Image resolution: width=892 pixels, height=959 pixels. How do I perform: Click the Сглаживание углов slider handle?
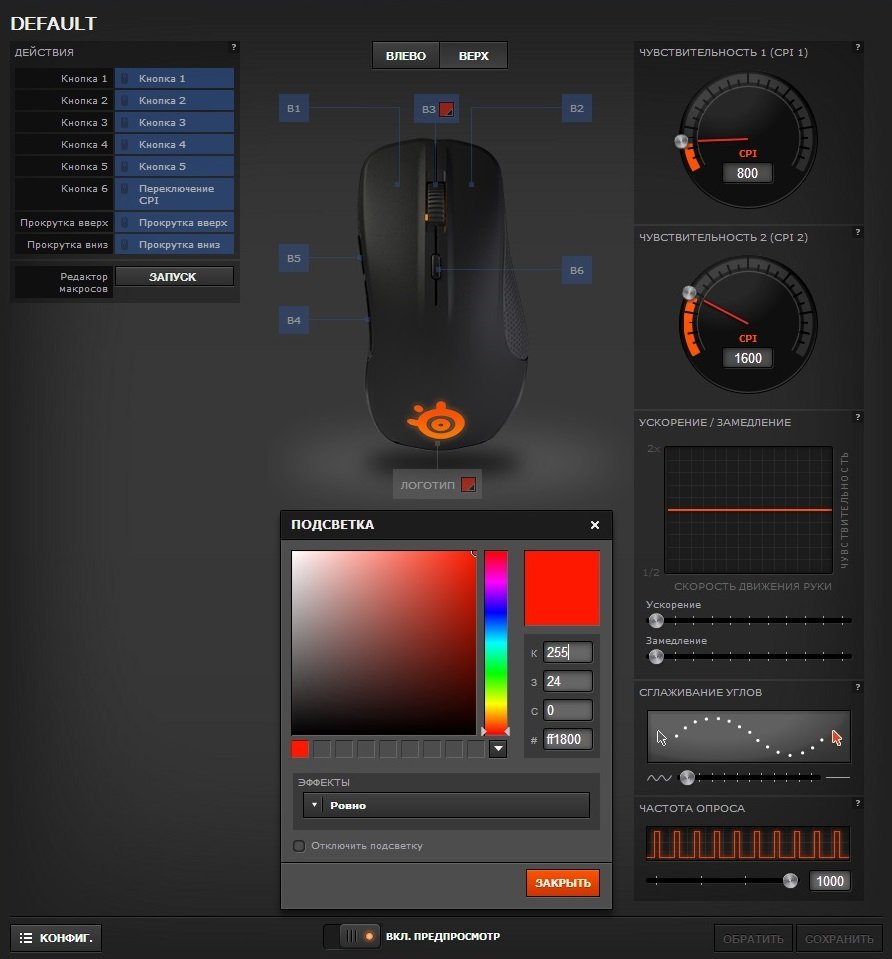pyautogui.click(x=687, y=777)
